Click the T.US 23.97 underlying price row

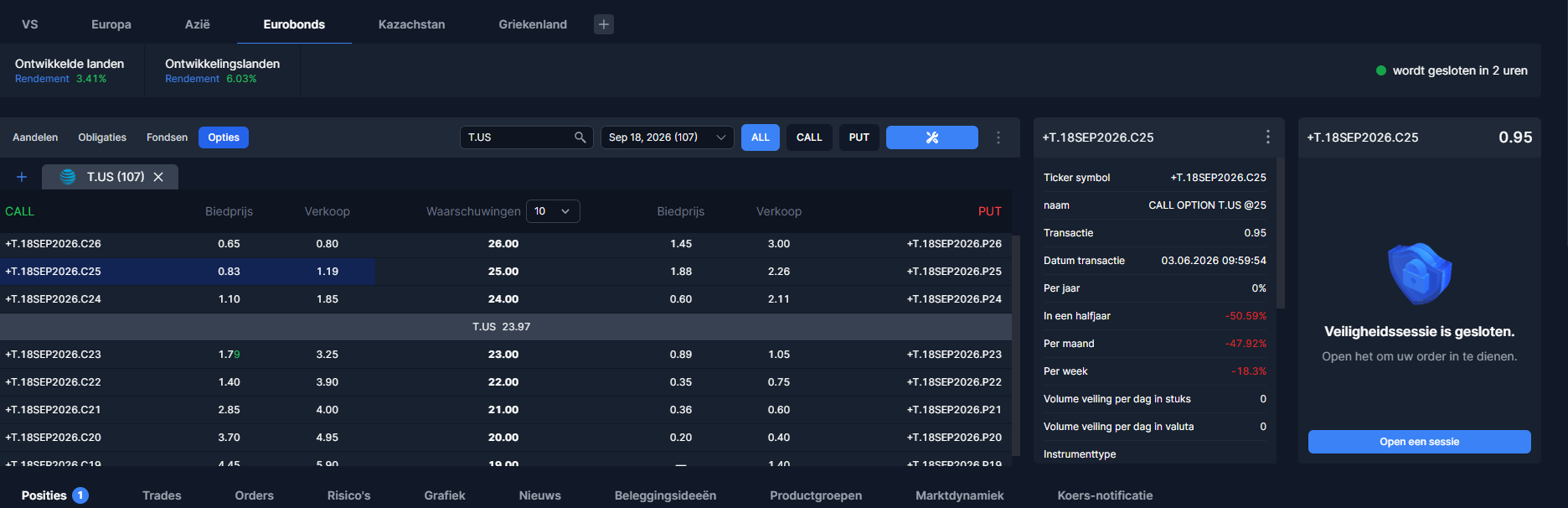pos(505,327)
